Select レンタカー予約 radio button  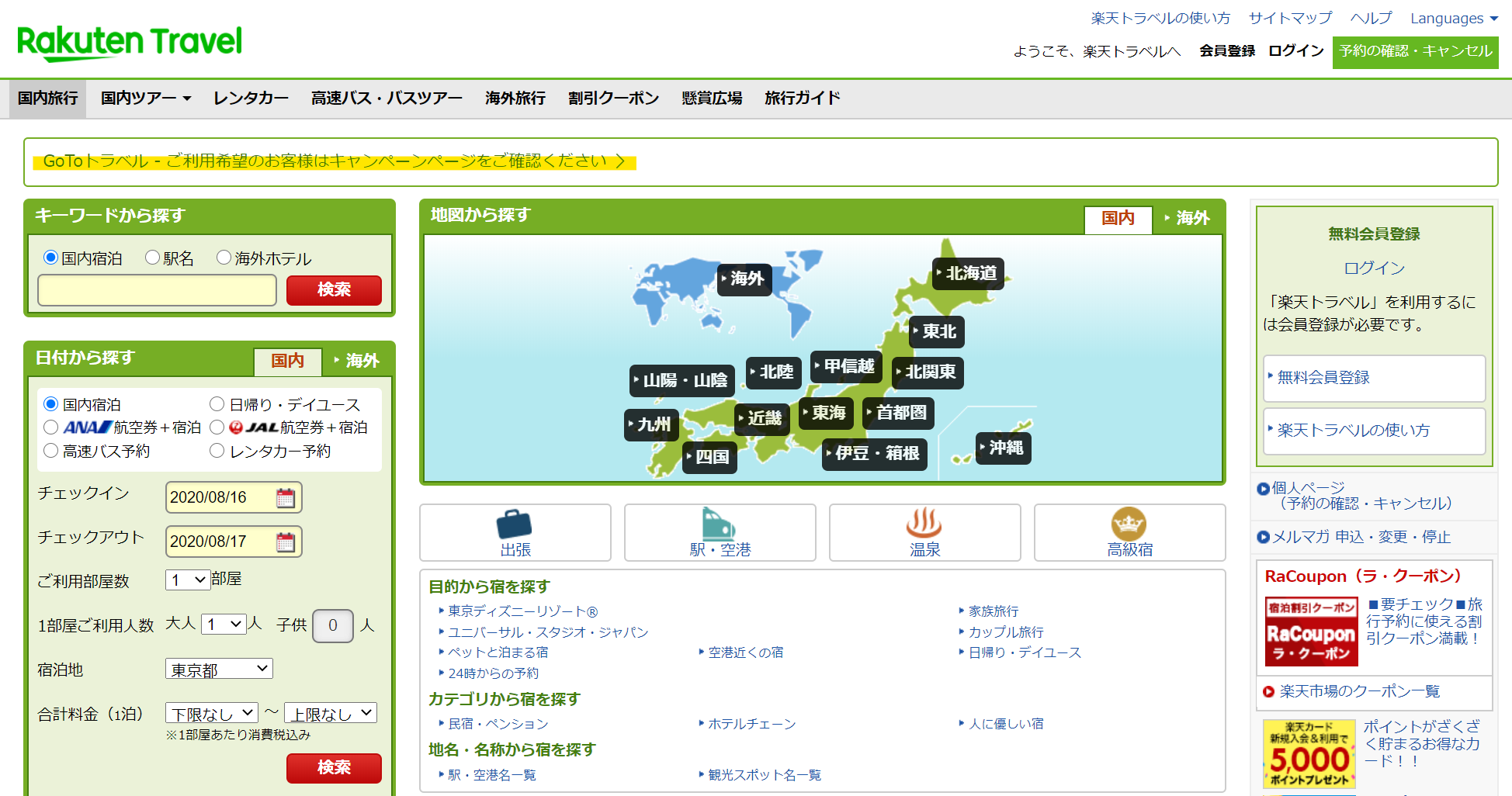217,451
